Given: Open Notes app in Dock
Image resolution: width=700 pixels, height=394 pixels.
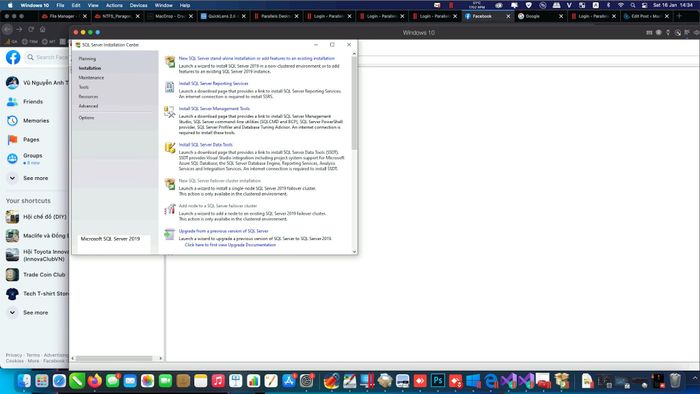Looking at the screenshot, I should (200, 381).
